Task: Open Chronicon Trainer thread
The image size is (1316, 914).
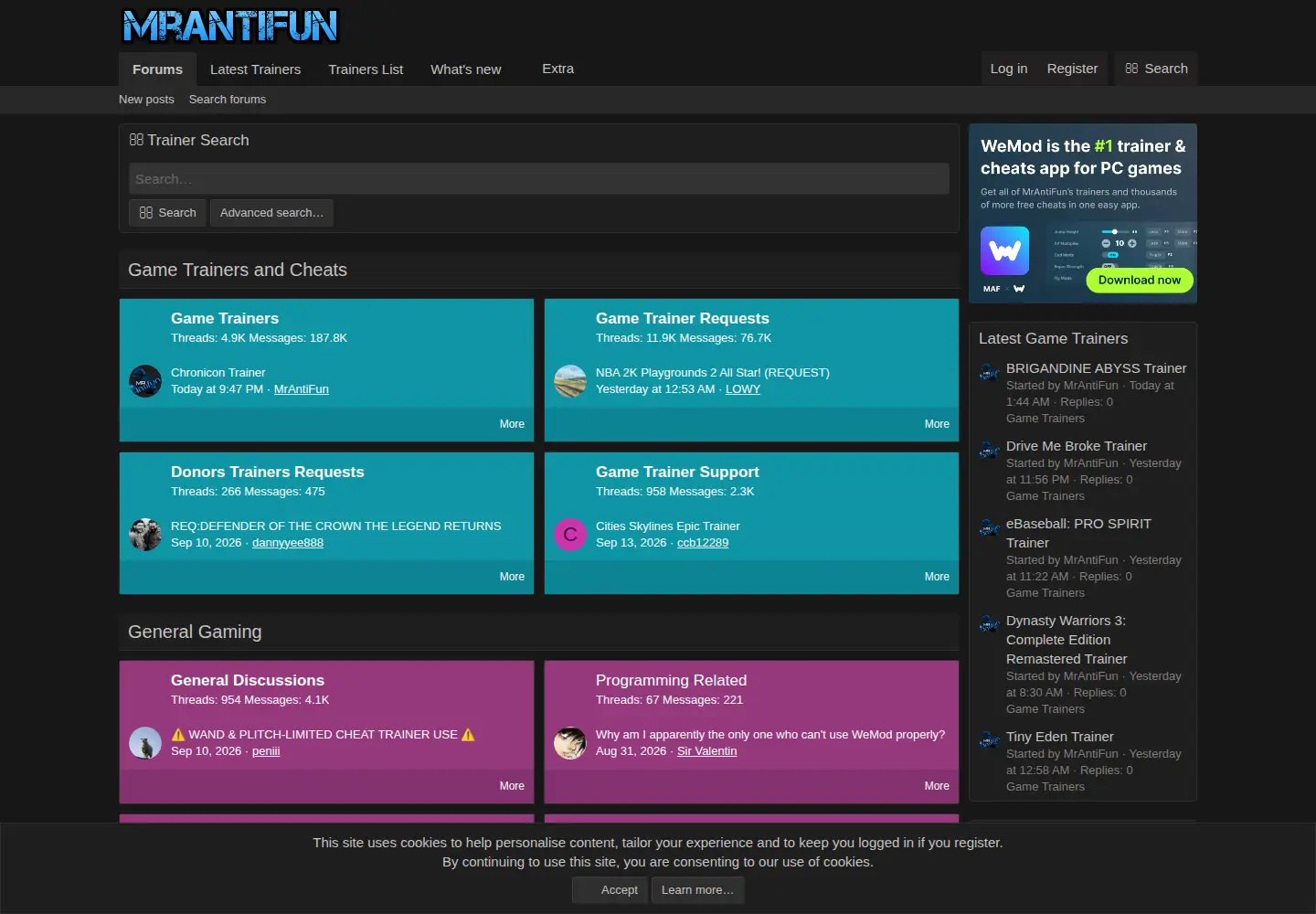Action: [218, 373]
